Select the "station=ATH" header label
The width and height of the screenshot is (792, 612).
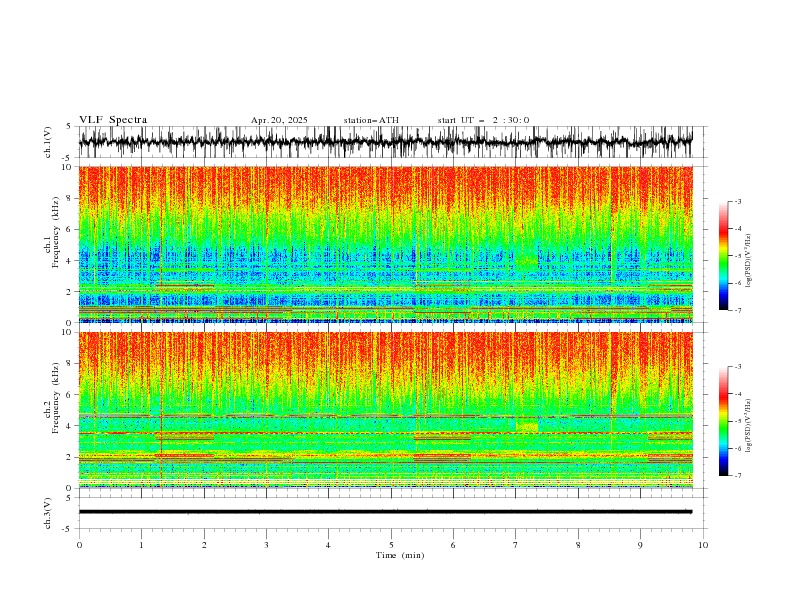pos(371,120)
